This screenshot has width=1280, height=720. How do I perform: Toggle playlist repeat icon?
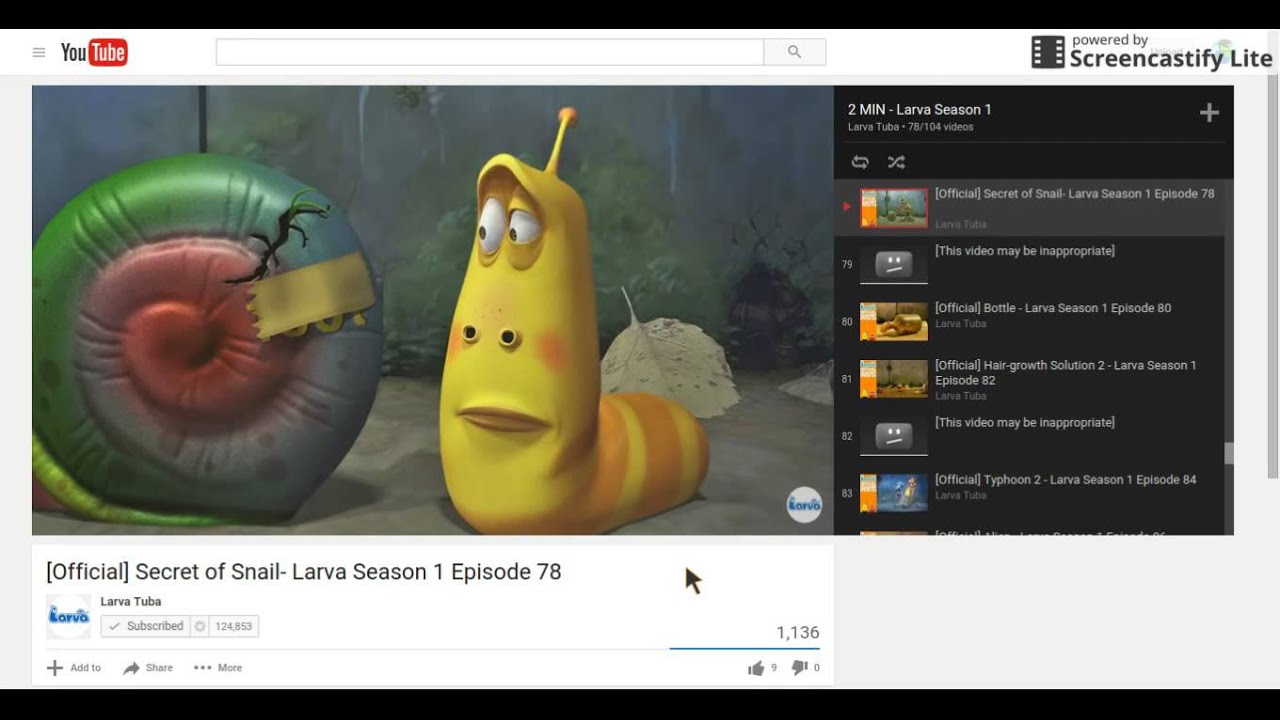coord(860,162)
